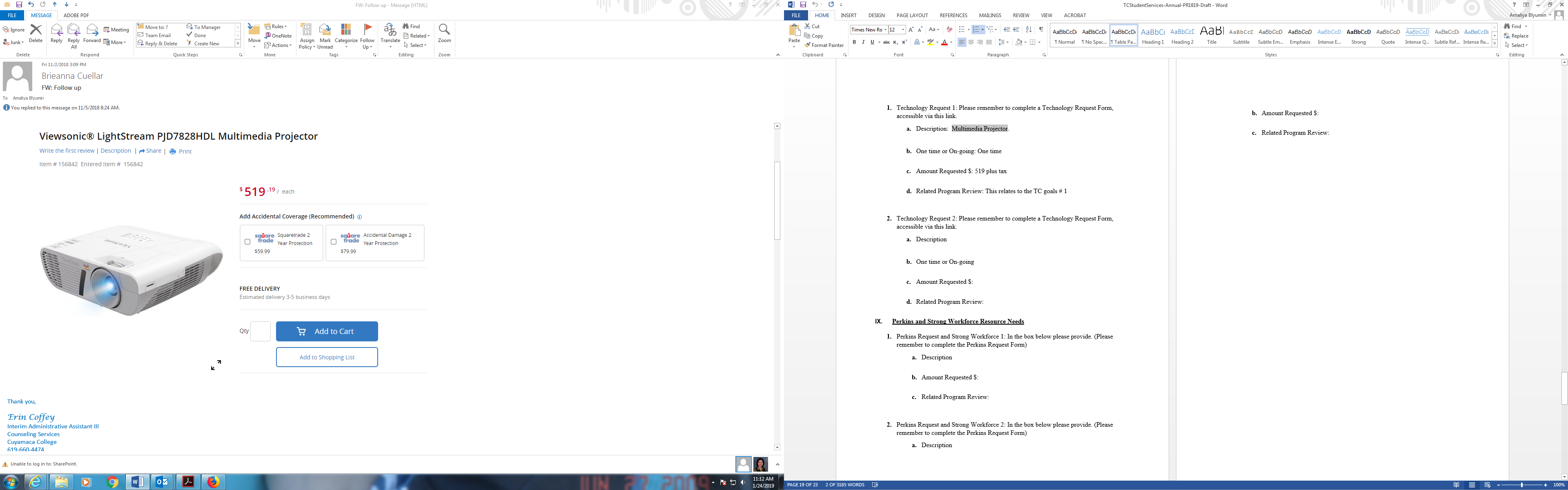The image size is (1568, 490).
Task: Apply superscript formatting in Word
Action: (x=904, y=42)
